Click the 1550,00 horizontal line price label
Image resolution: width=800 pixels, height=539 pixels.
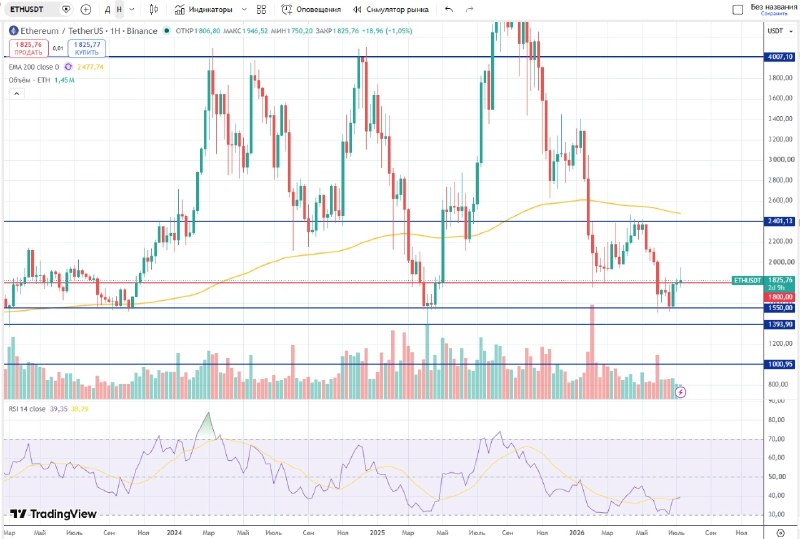[780, 308]
